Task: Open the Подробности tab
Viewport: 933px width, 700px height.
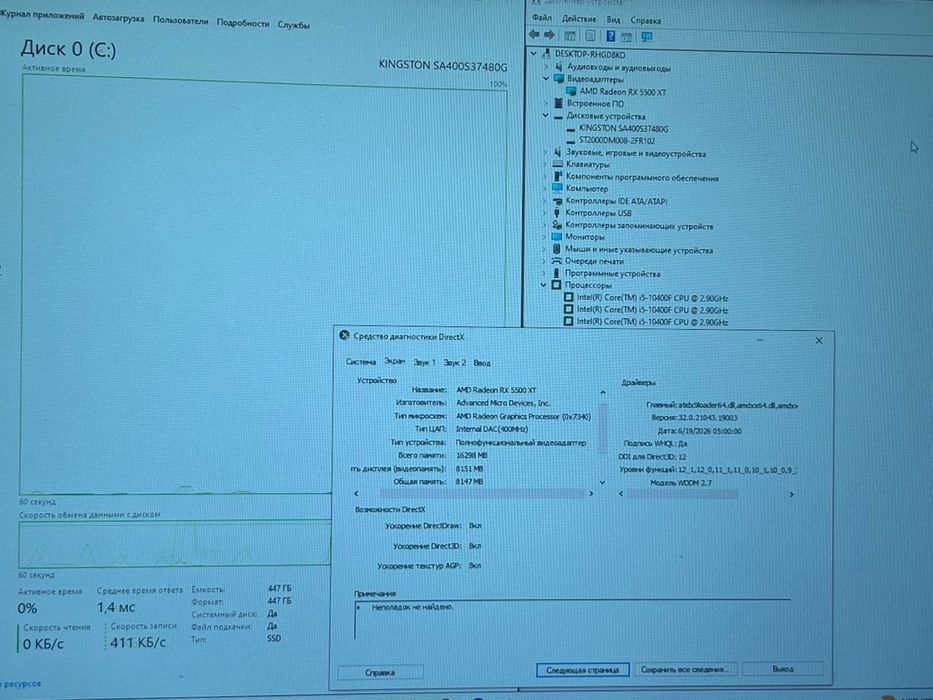Action: (243, 23)
